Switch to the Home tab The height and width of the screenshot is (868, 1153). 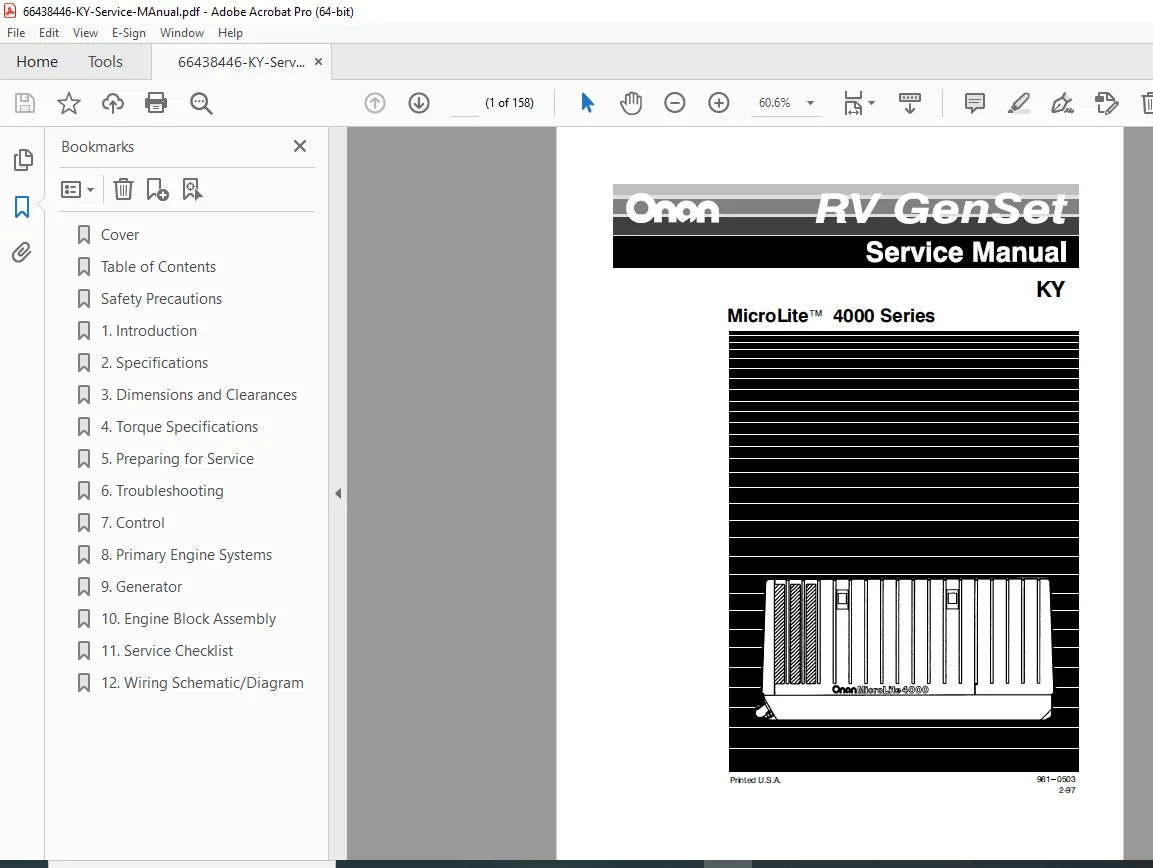tap(37, 62)
